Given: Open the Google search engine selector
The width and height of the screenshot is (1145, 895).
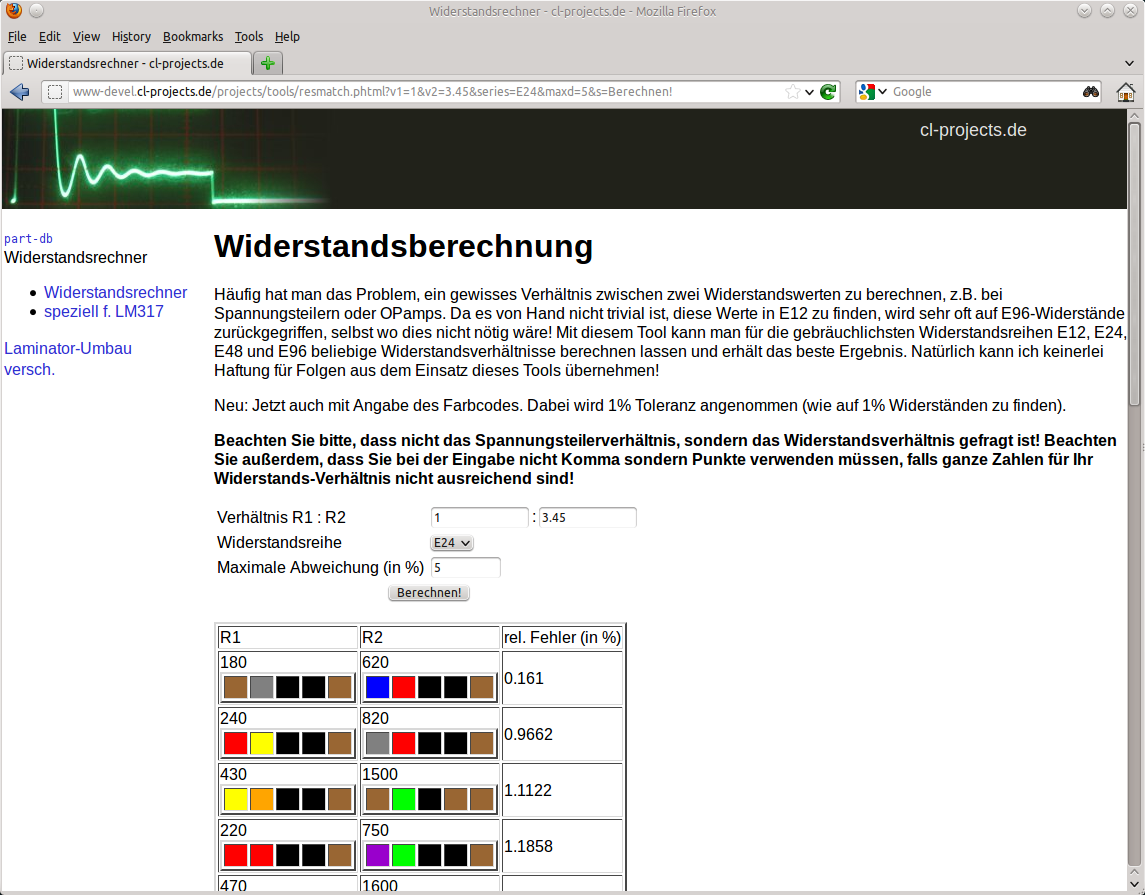Looking at the screenshot, I should pyautogui.click(x=873, y=92).
